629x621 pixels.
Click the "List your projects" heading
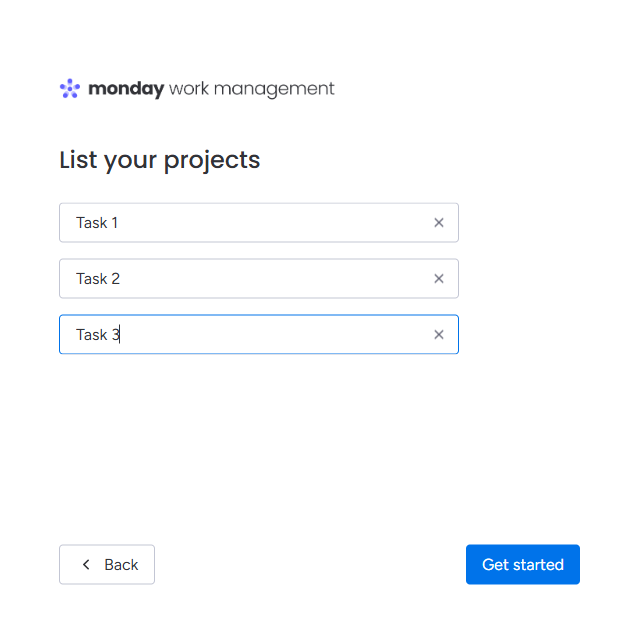coord(160,160)
